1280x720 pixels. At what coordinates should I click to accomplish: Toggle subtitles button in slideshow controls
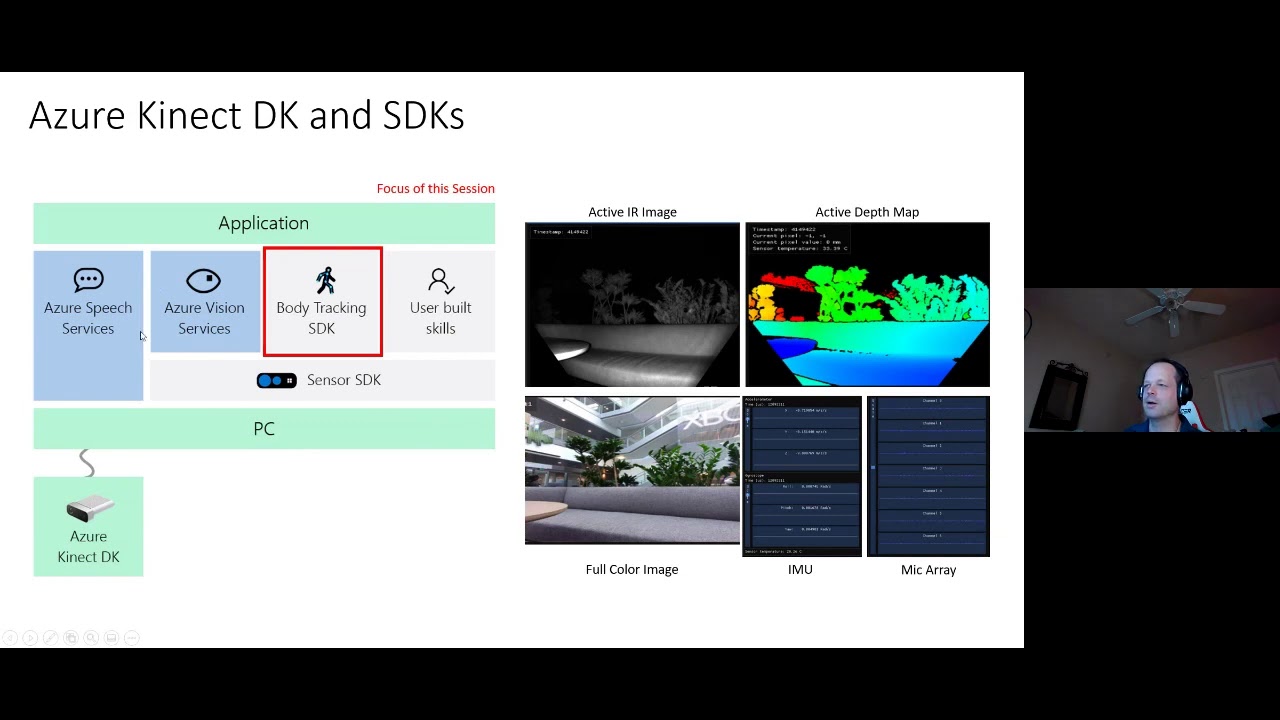[x=111, y=638]
